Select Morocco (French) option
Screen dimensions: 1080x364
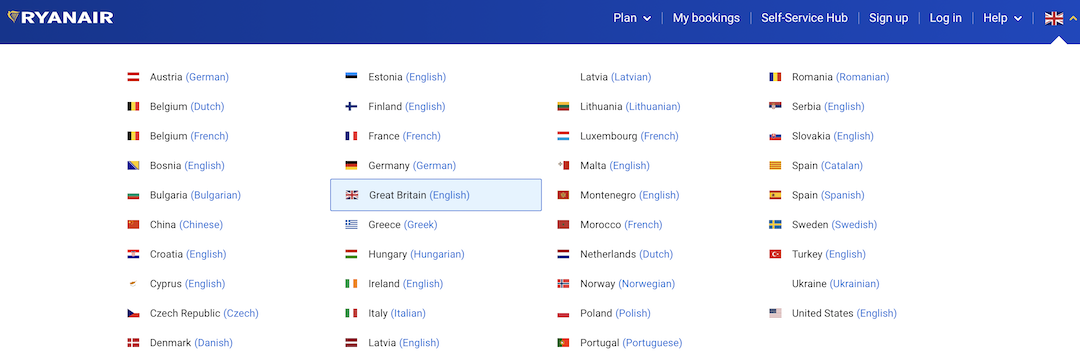tap(621, 225)
